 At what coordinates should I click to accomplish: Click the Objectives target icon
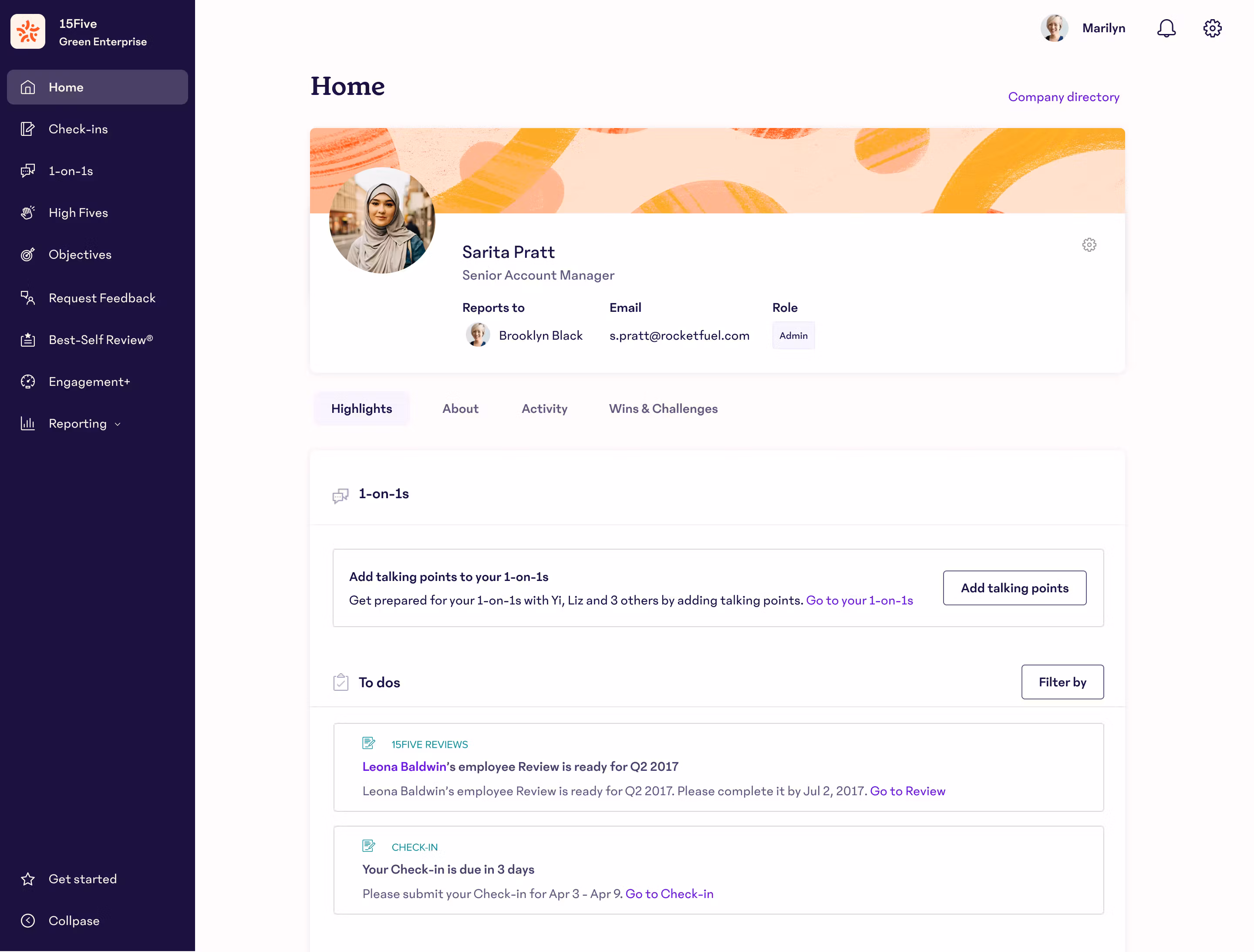[x=28, y=255]
